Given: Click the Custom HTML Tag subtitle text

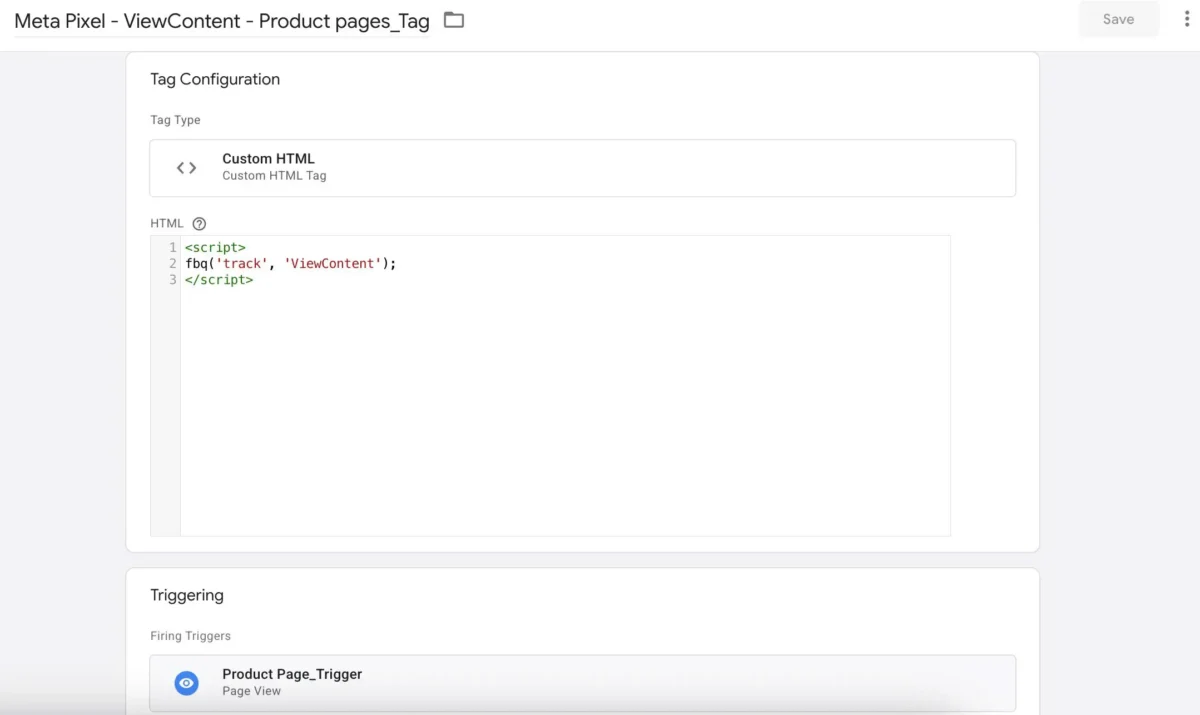Looking at the screenshot, I should pyautogui.click(x=273, y=175).
